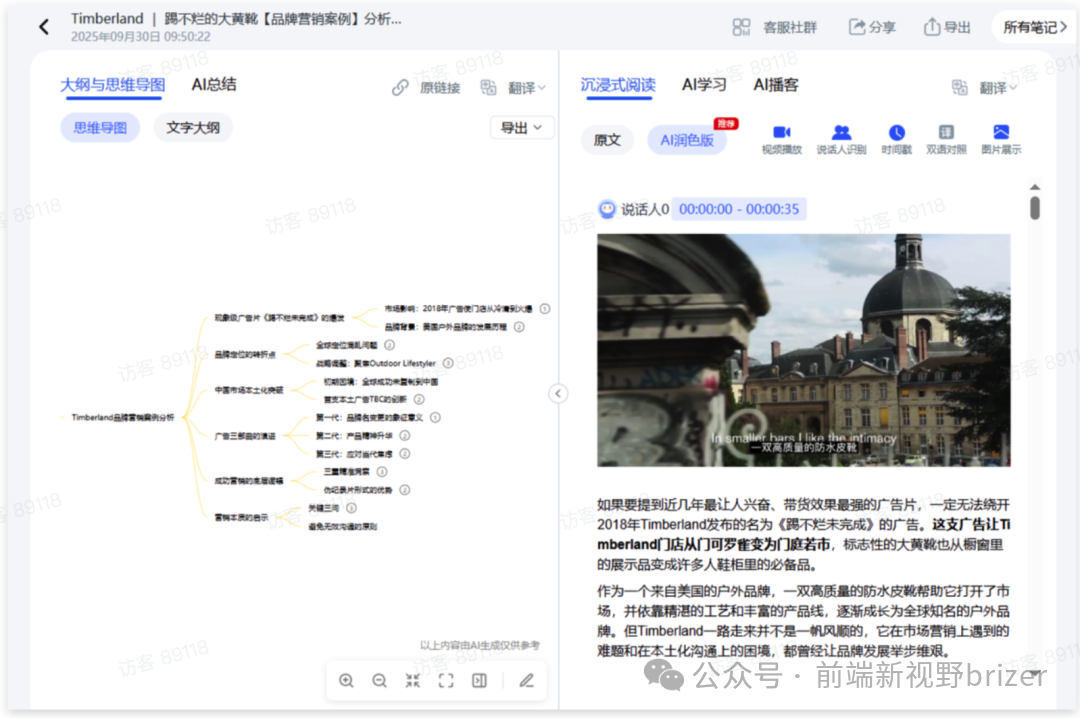The image size is (1080, 718).
Task: Expand the 翻译 translate dropdown
Action: tap(521, 87)
